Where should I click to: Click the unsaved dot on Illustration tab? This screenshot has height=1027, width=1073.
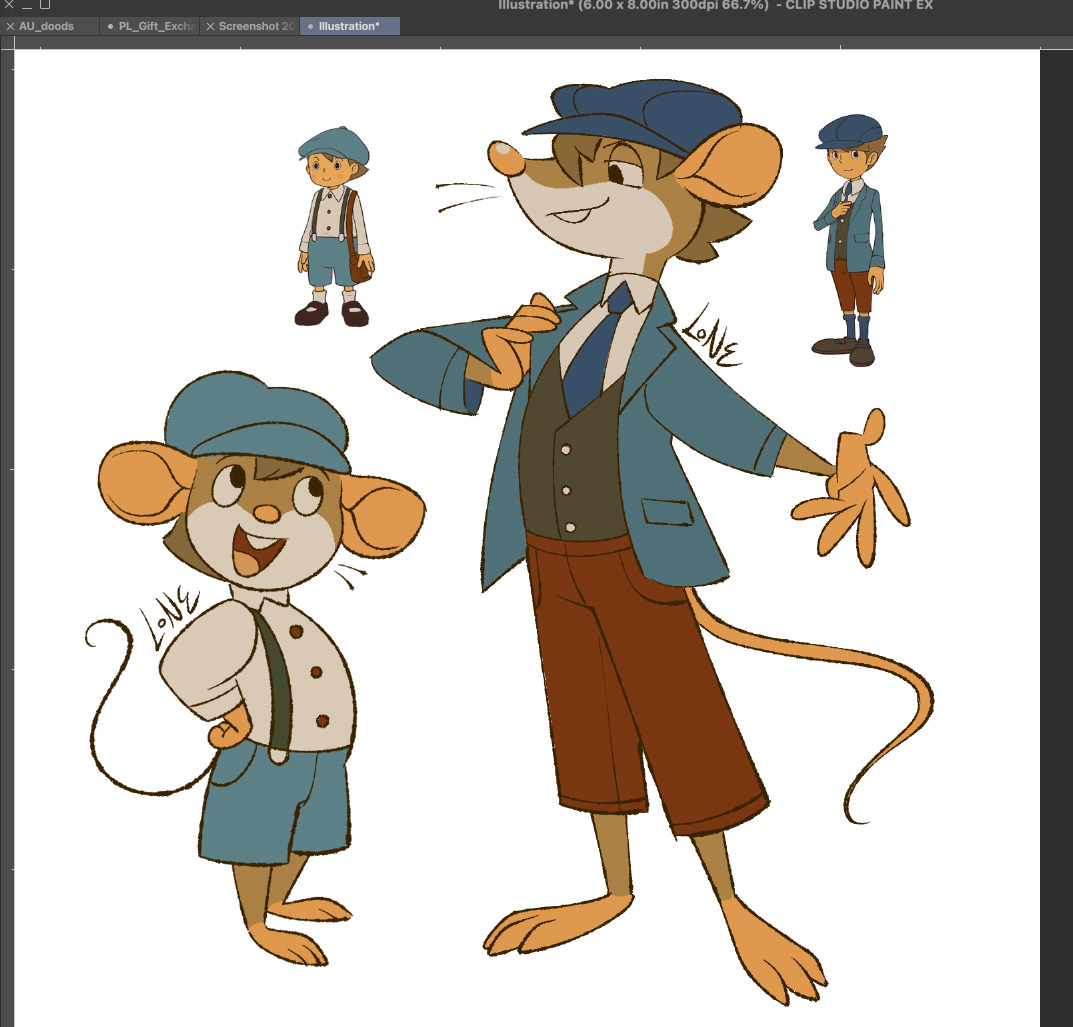tap(310, 26)
